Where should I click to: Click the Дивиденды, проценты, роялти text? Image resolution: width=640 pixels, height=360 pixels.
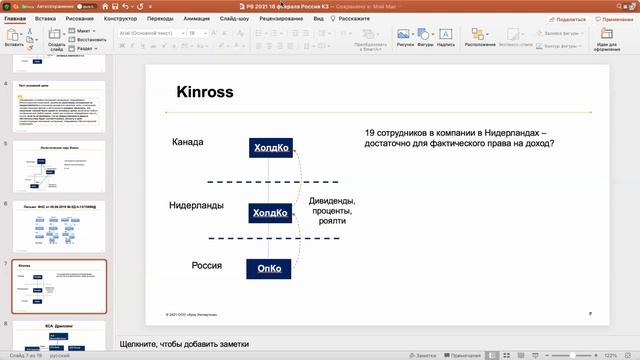(332, 211)
